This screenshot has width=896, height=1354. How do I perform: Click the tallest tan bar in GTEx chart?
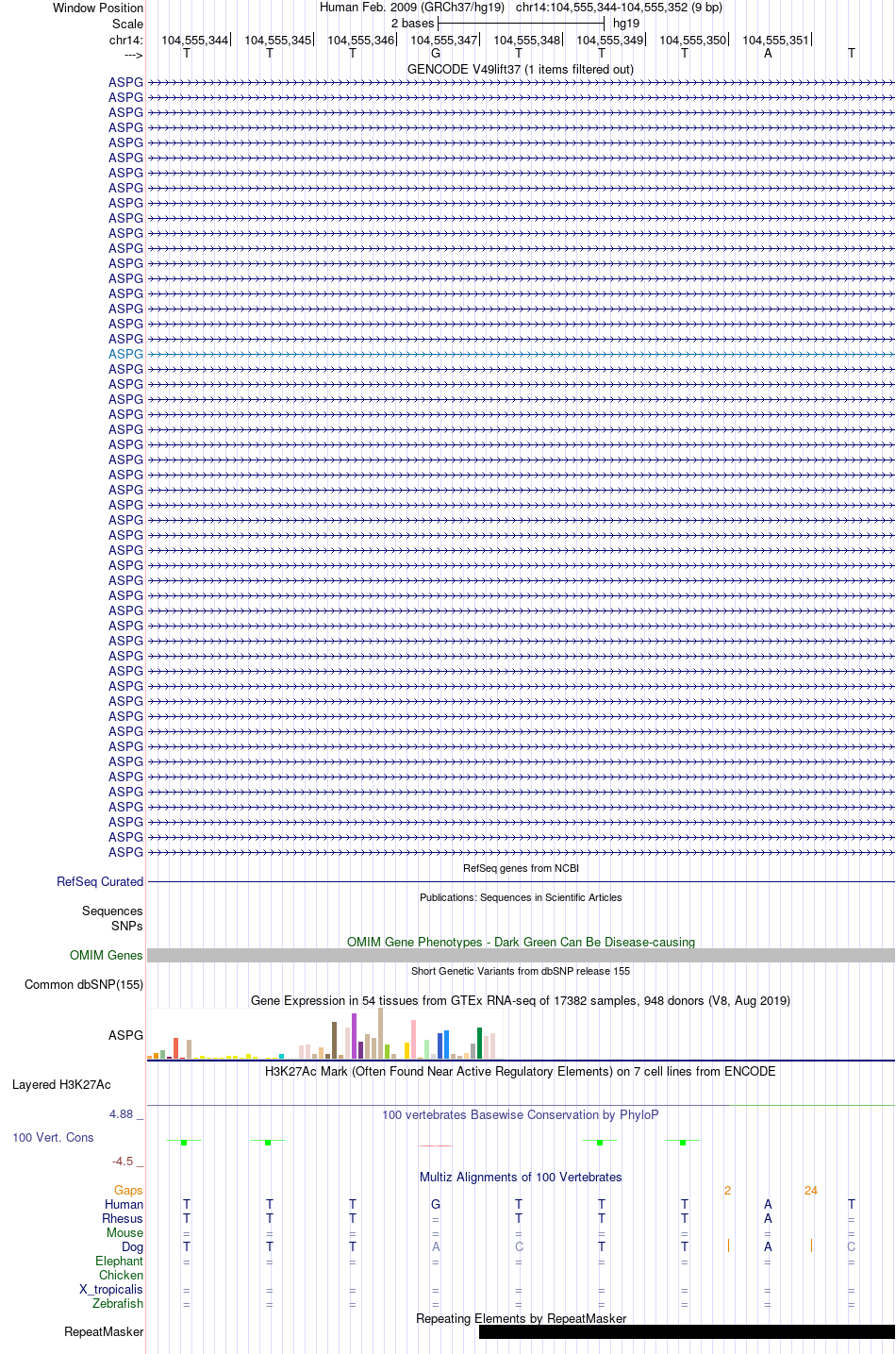(x=380, y=1034)
